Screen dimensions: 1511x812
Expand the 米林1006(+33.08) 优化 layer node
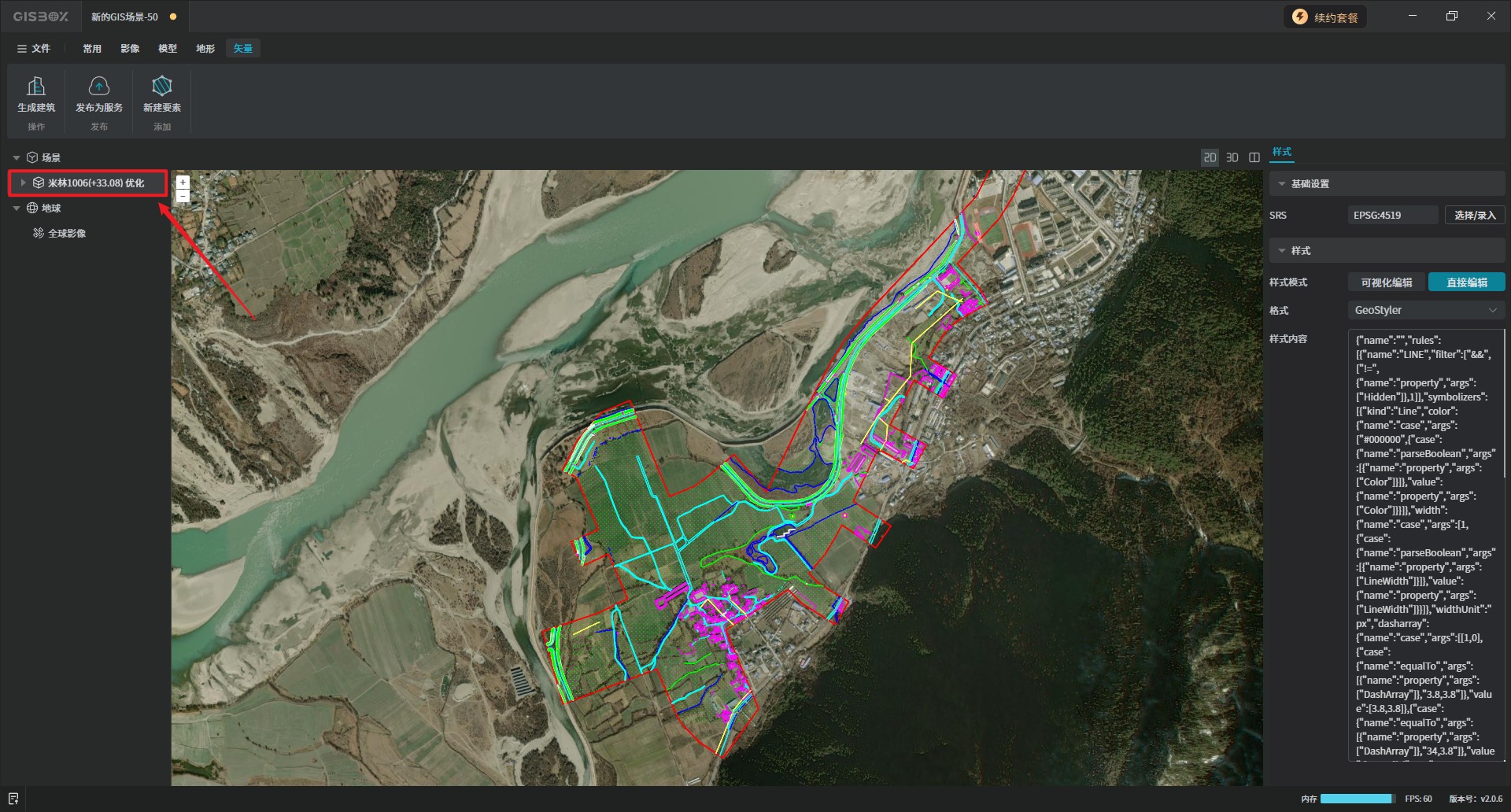pyautogui.click(x=24, y=183)
